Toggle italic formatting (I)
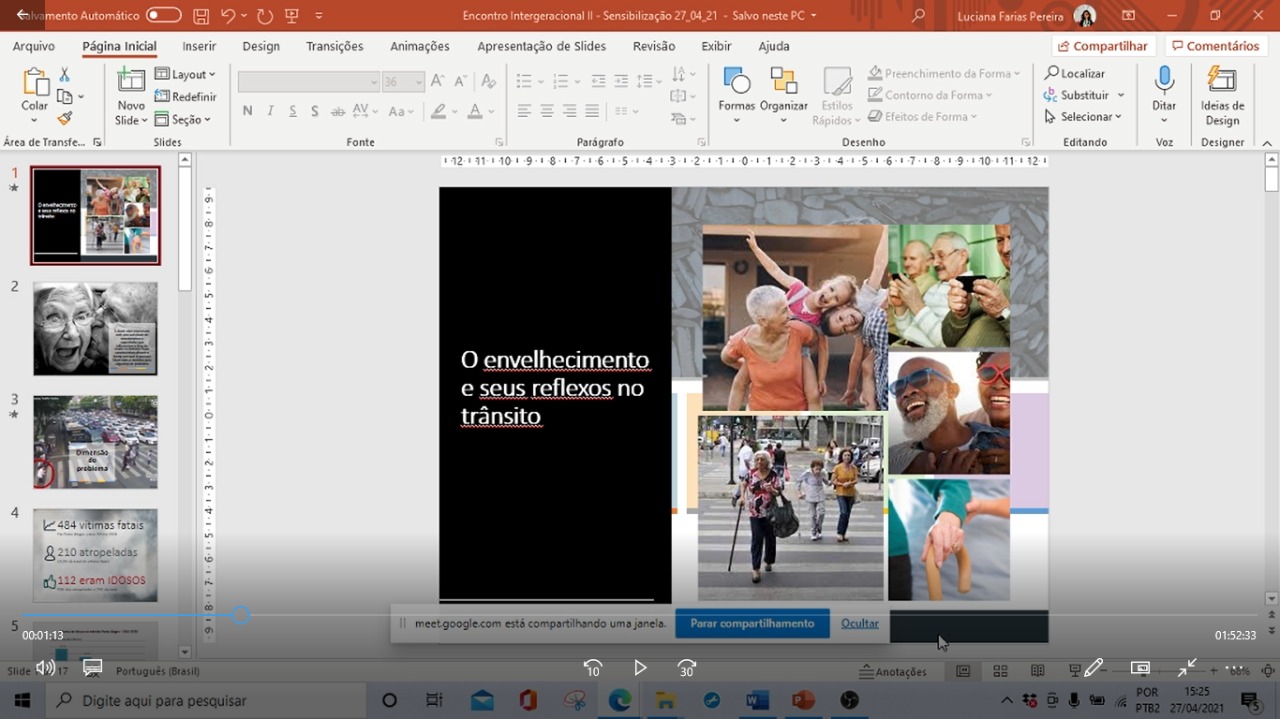Image resolution: width=1280 pixels, height=719 pixels. [x=270, y=111]
